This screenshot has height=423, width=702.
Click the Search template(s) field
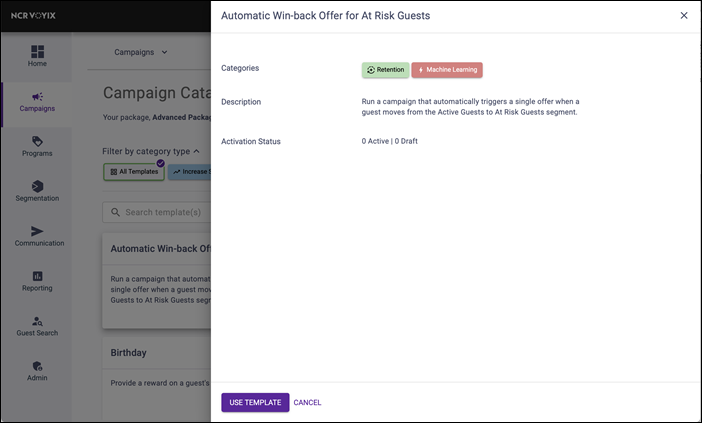tap(157, 212)
